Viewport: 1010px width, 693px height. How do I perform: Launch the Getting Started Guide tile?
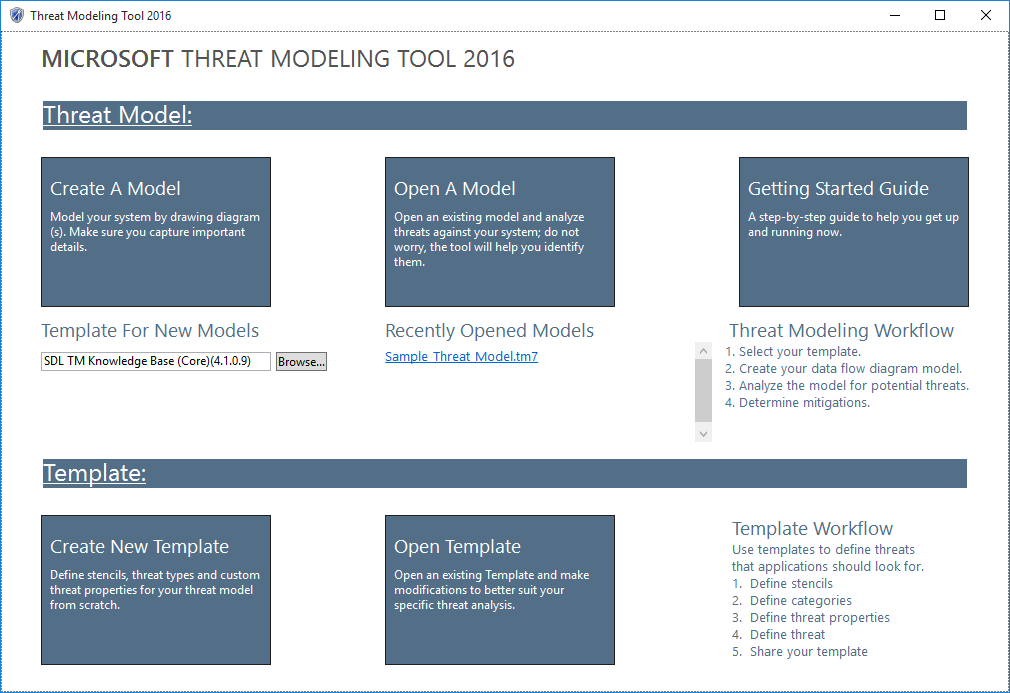click(x=853, y=232)
